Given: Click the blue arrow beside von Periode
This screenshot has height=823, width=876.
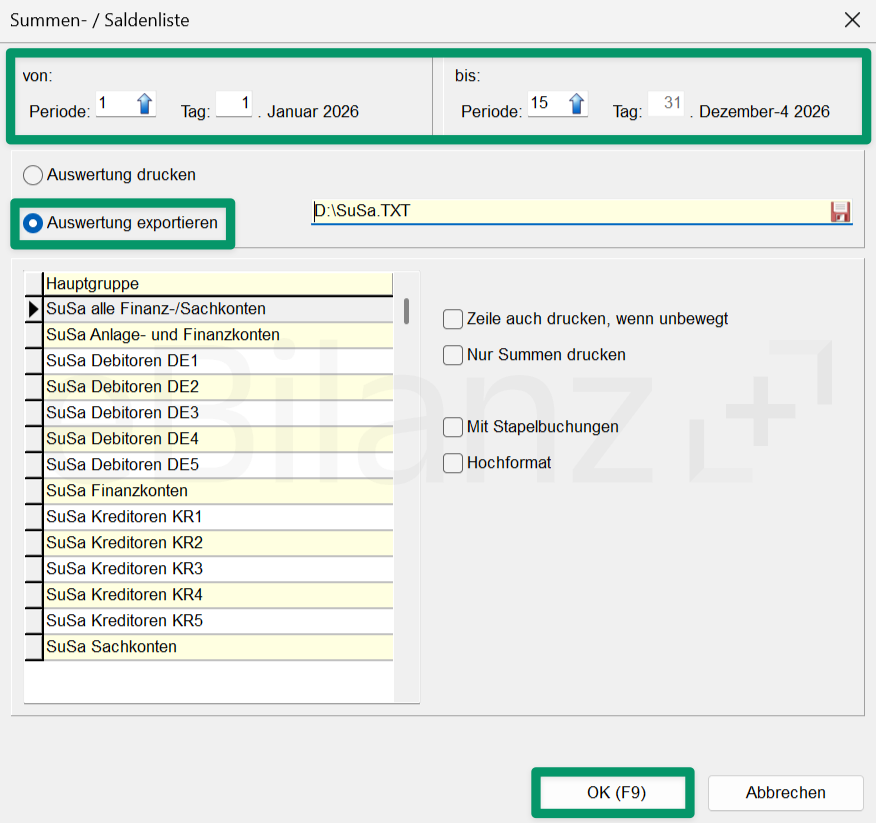Looking at the screenshot, I should coord(144,104).
